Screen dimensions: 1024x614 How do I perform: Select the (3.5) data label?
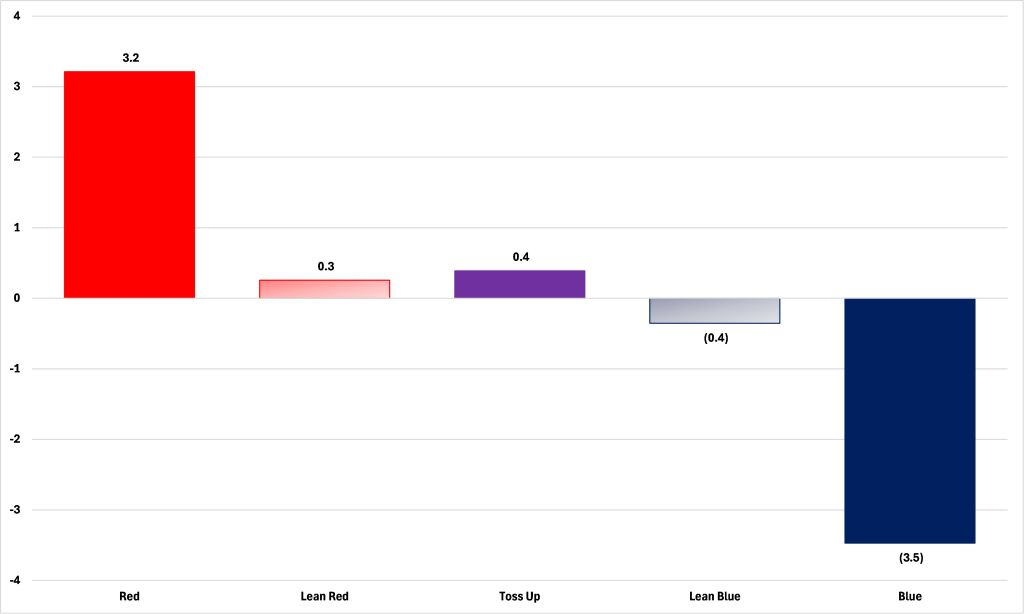coord(911,557)
